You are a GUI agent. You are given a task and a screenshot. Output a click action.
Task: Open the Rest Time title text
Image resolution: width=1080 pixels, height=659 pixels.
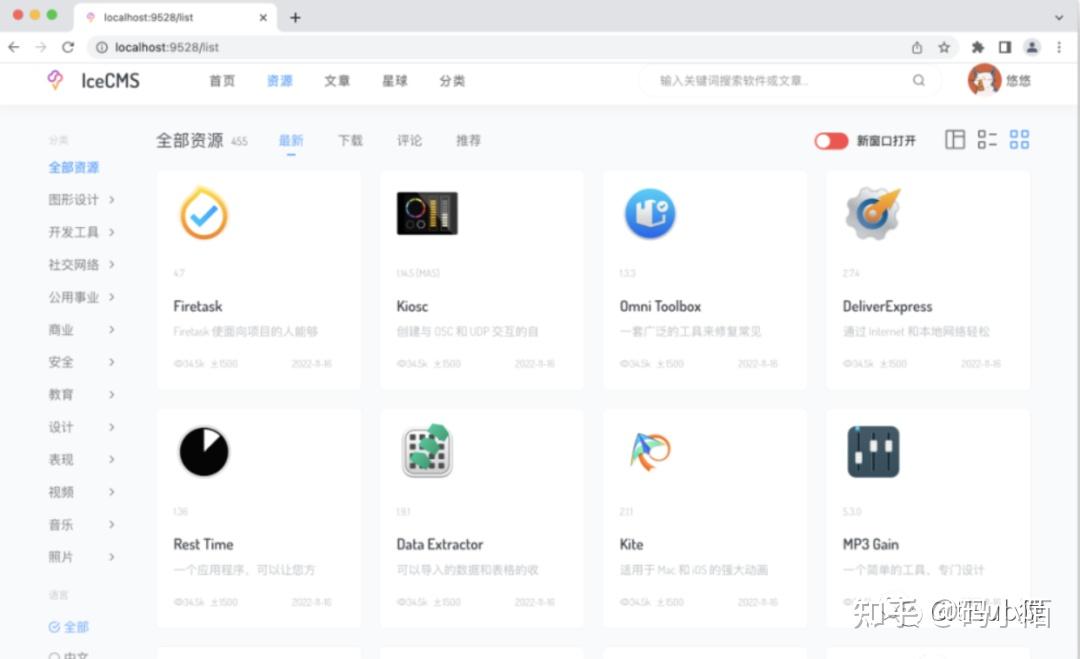pos(203,545)
